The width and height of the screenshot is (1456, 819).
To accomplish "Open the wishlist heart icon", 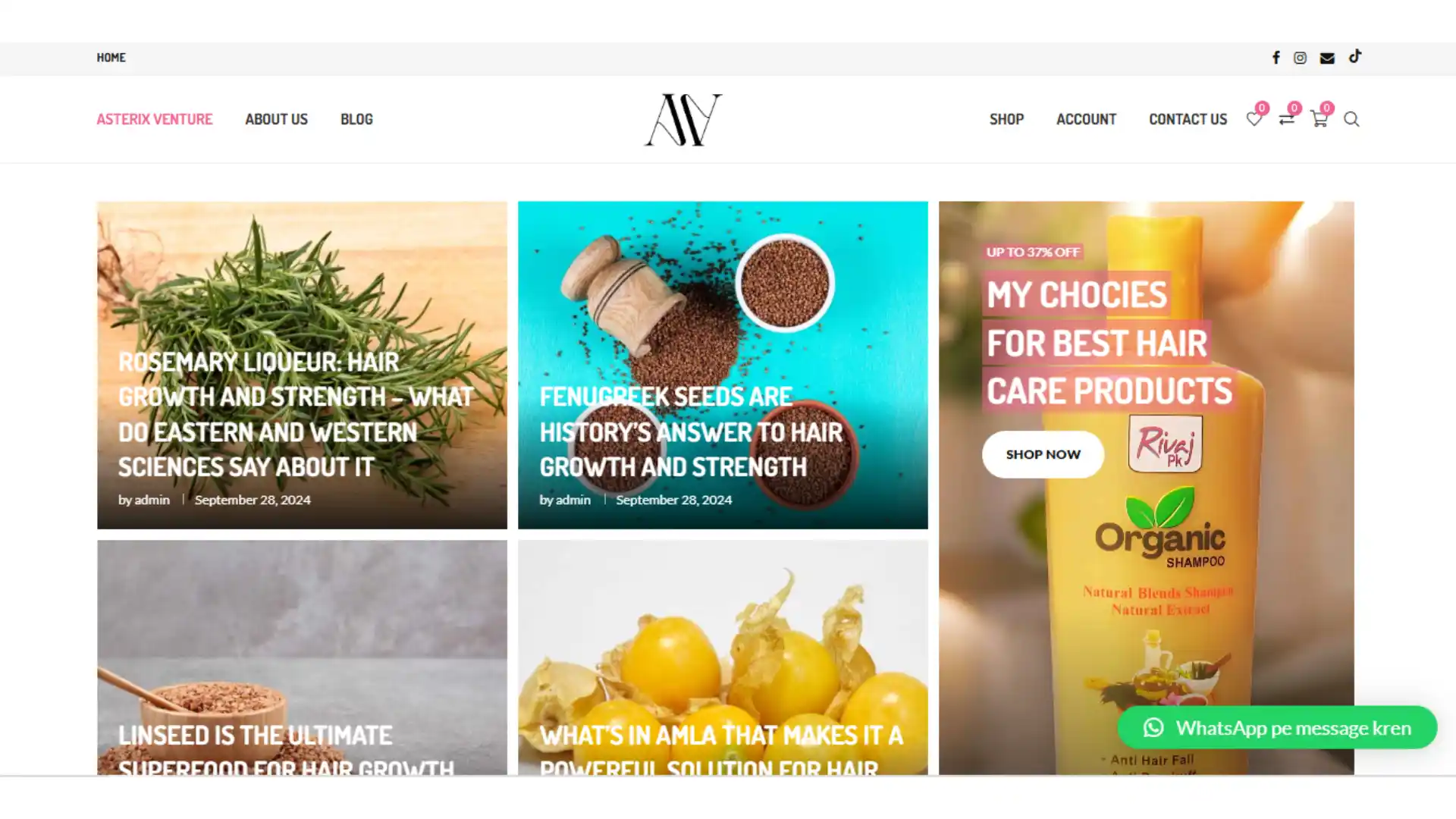I will click(x=1254, y=119).
